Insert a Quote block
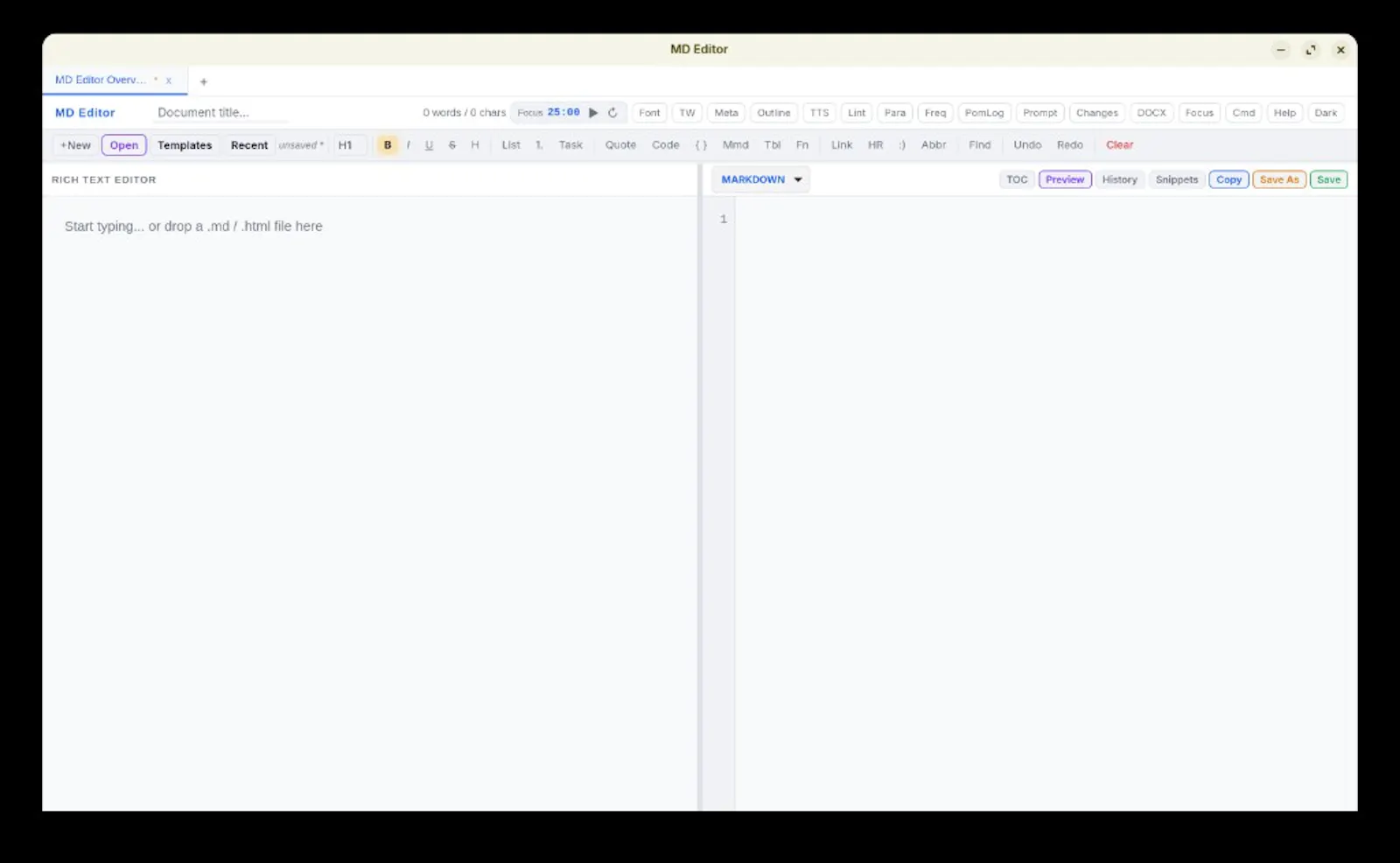 (620, 145)
